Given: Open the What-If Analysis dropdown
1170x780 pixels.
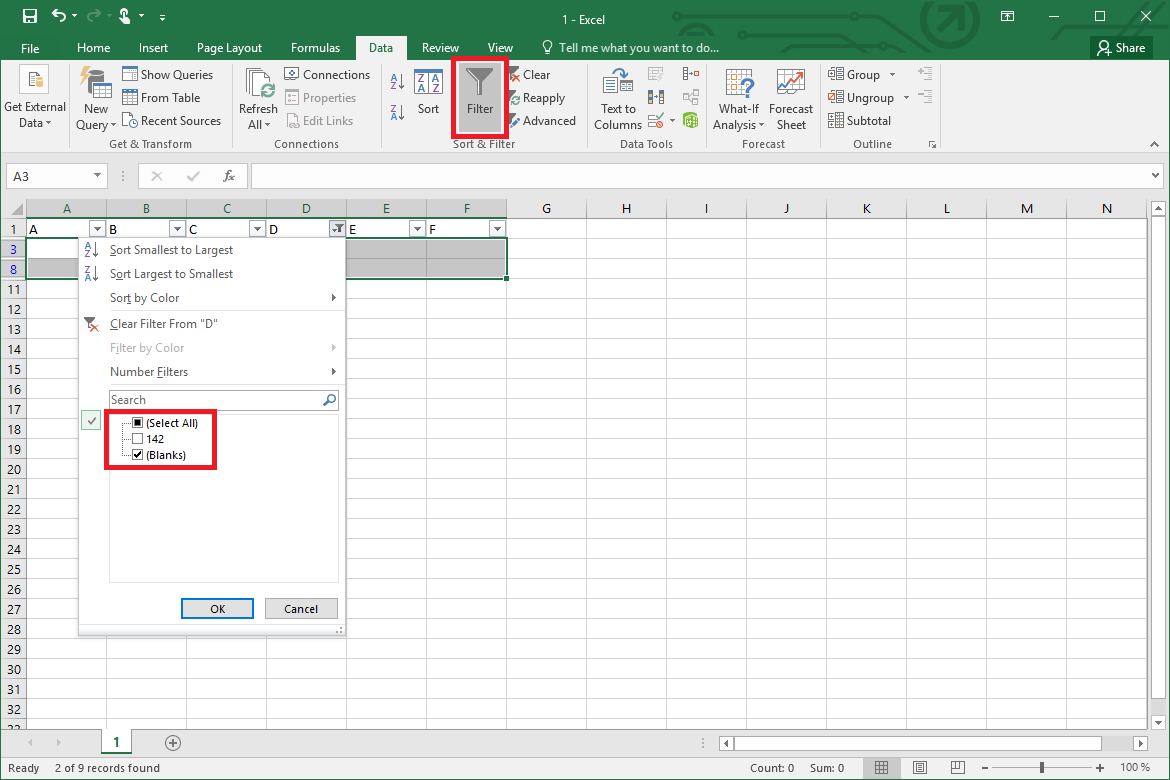Looking at the screenshot, I should (738, 97).
